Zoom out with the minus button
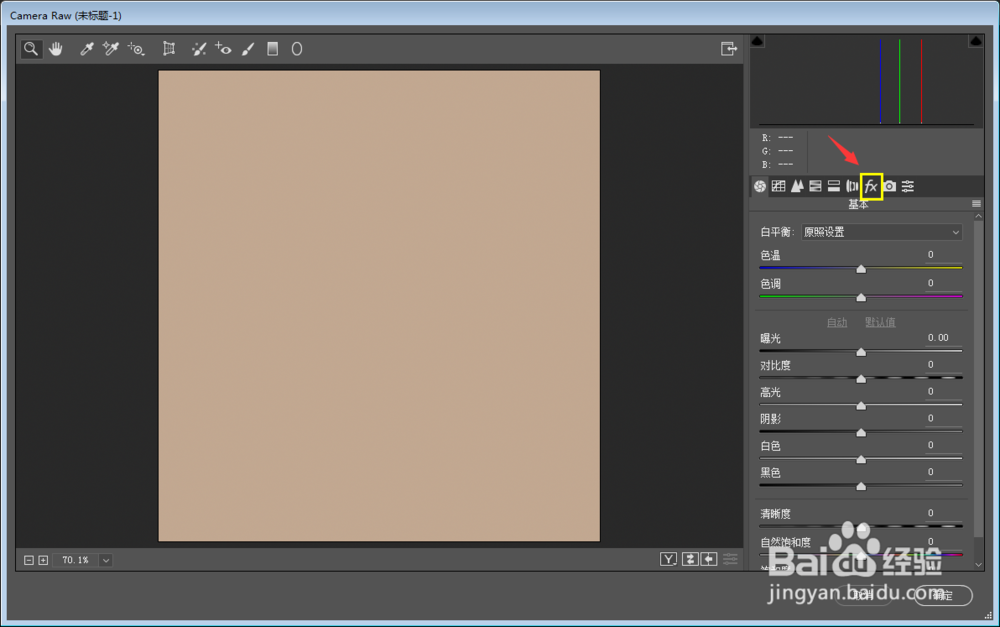The height and width of the screenshot is (627, 1000). coord(29,560)
